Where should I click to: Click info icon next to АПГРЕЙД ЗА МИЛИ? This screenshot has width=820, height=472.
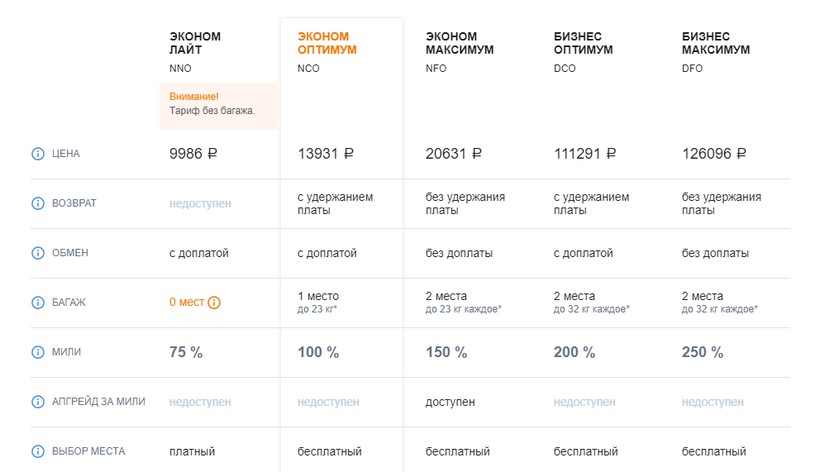click(x=38, y=401)
